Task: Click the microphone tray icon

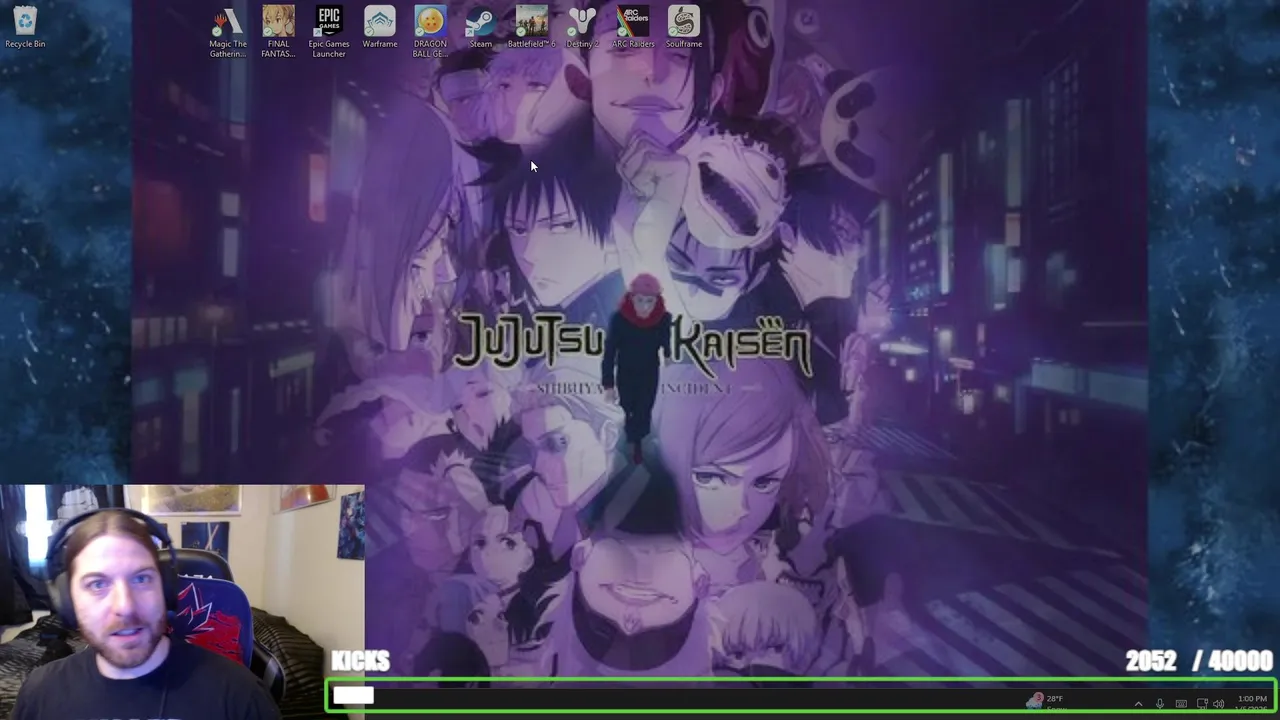Action: click(1160, 704)
